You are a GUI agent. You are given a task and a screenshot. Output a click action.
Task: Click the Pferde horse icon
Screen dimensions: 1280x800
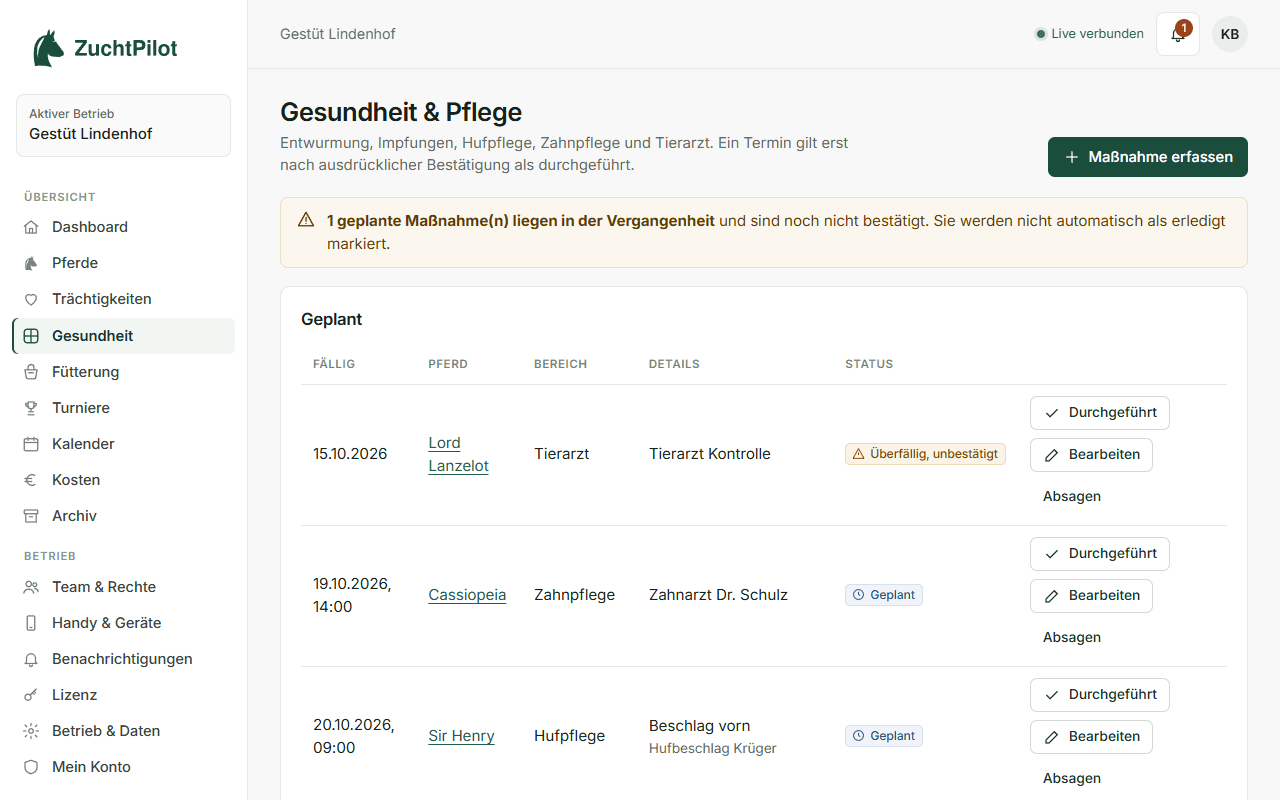(x=31, y=263)
